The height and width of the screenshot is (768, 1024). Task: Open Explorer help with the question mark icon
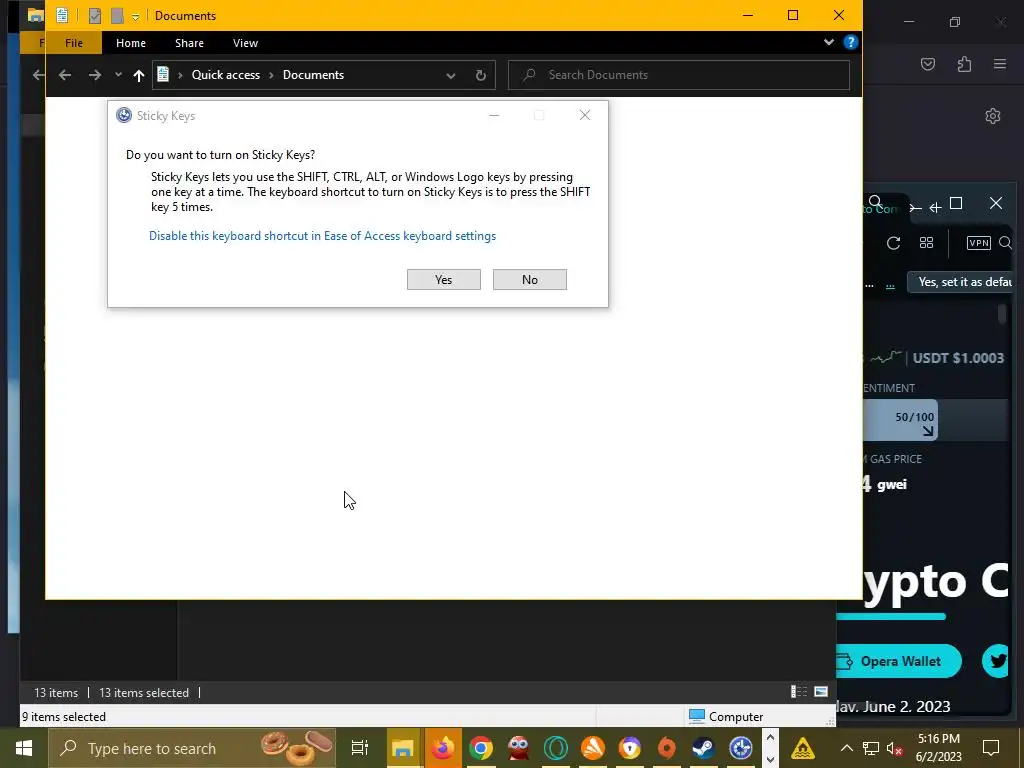[850, 42]
